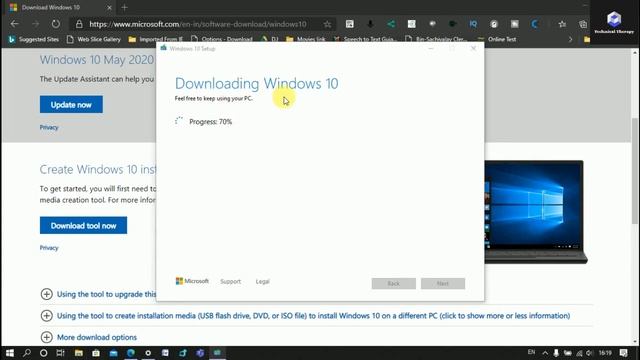640x360 pixels.
Task: Click the Next button in Windows 10 Setup
Action: coord(443,283)
